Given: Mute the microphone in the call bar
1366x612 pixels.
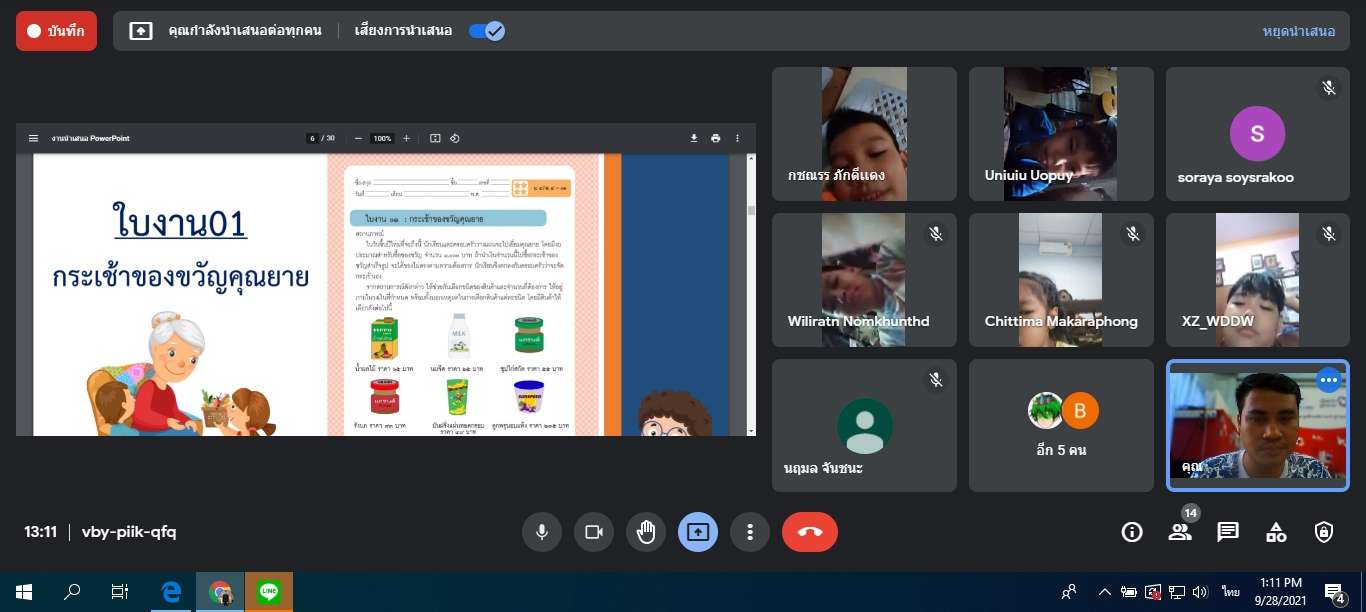Looking at the screenshot, I should (542, 532).
